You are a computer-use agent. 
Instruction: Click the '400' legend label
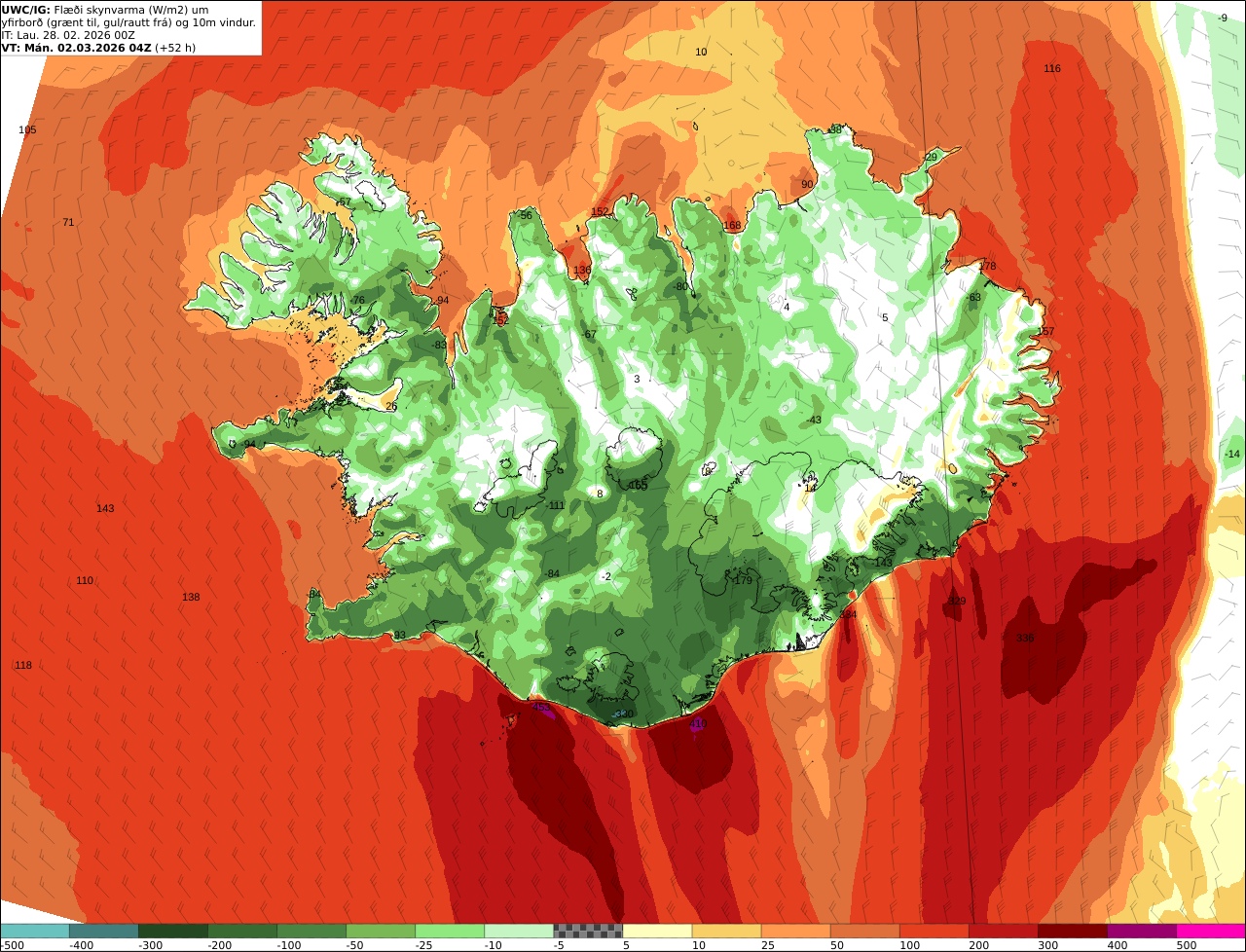click(x=1118, y=945)
